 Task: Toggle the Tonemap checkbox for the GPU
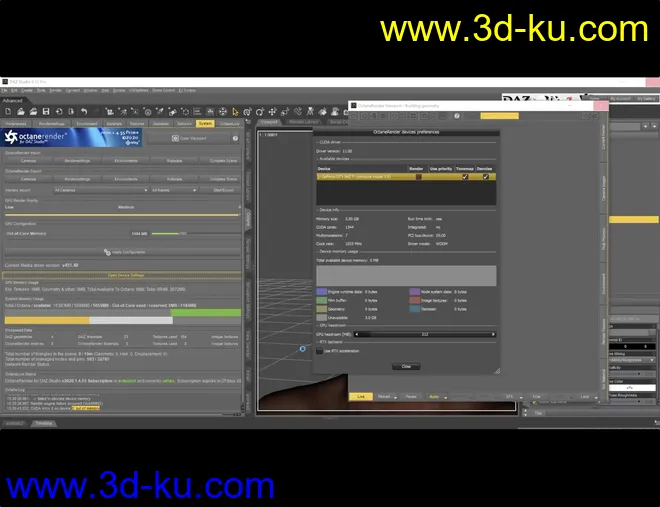point(464,177)
